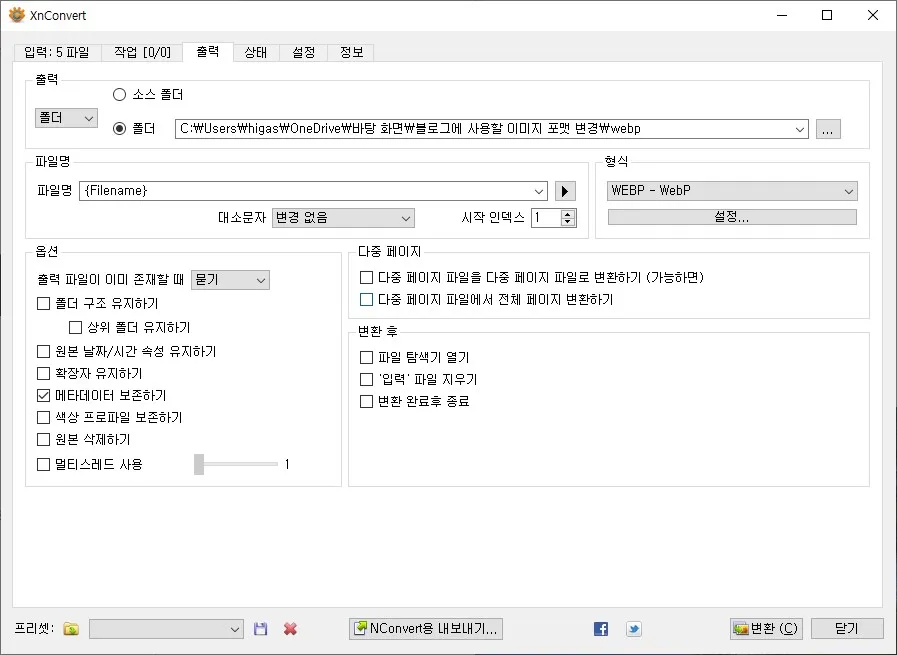Uncheck 메타데이터 보존하기 checkbox
897x655 pixels.
(x=43, y=395)
